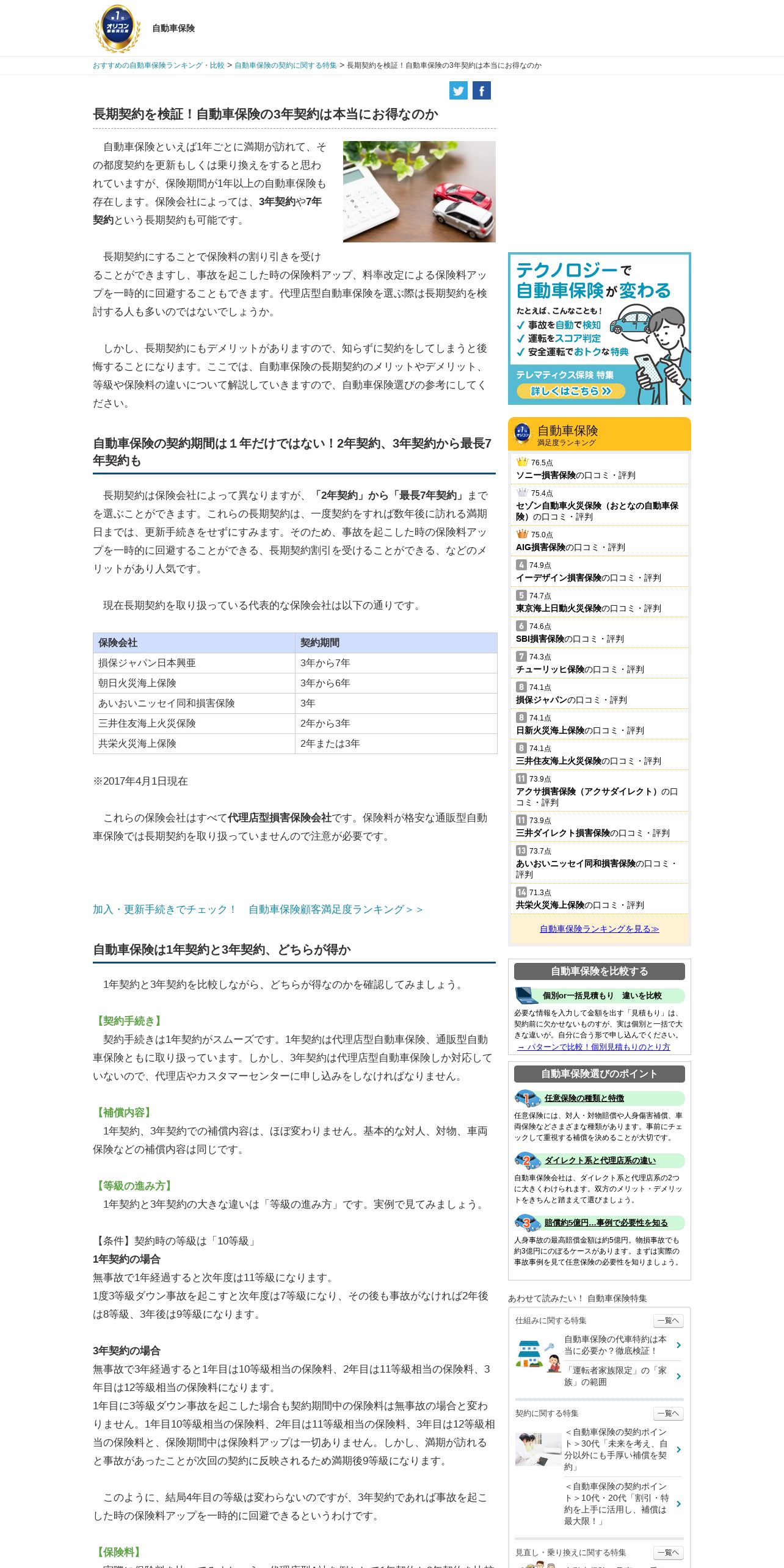Screen dimensions: 784x1568
Task: Click the 詳しくはこちら button in banner
Action: pos(570,391)
